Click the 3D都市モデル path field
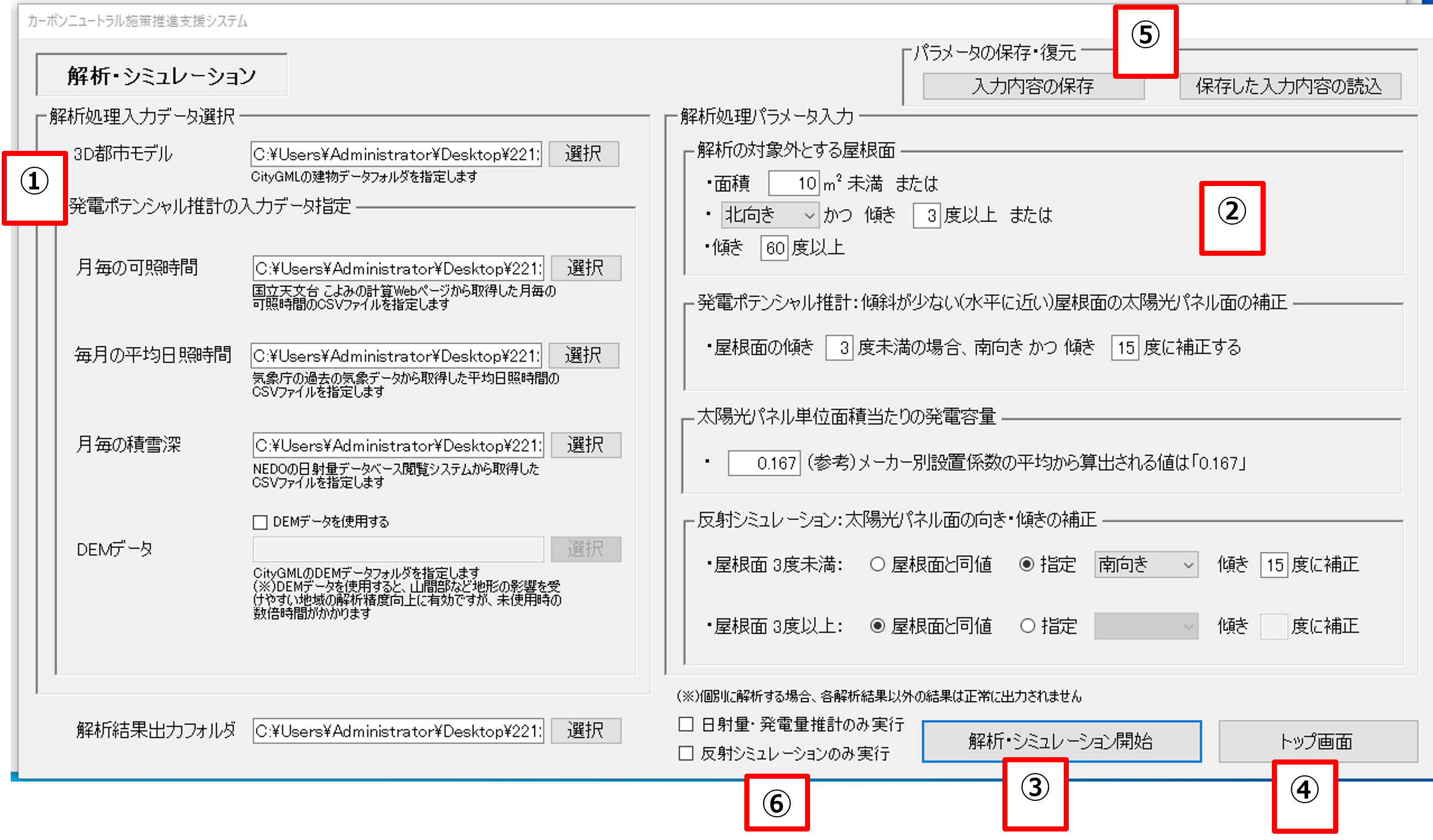 pos(397,154)
